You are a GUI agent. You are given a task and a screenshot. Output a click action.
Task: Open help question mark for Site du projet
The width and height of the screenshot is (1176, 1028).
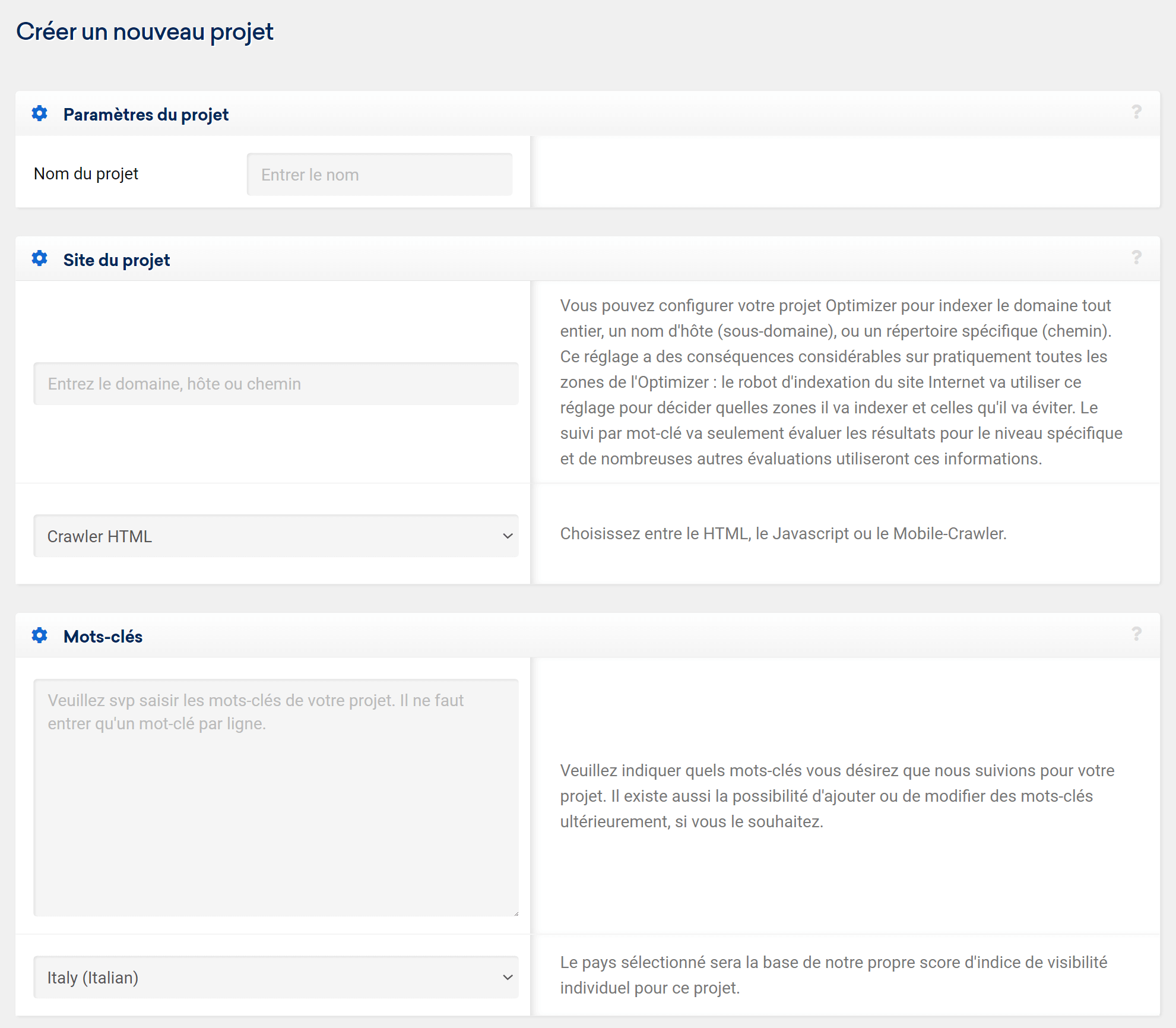1136,258
